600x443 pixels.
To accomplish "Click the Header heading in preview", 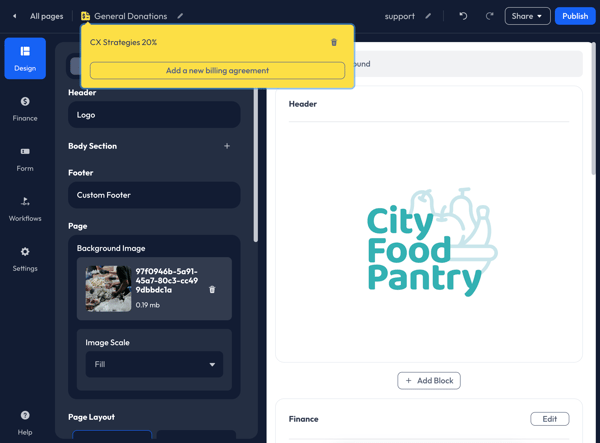I will 303,104.
